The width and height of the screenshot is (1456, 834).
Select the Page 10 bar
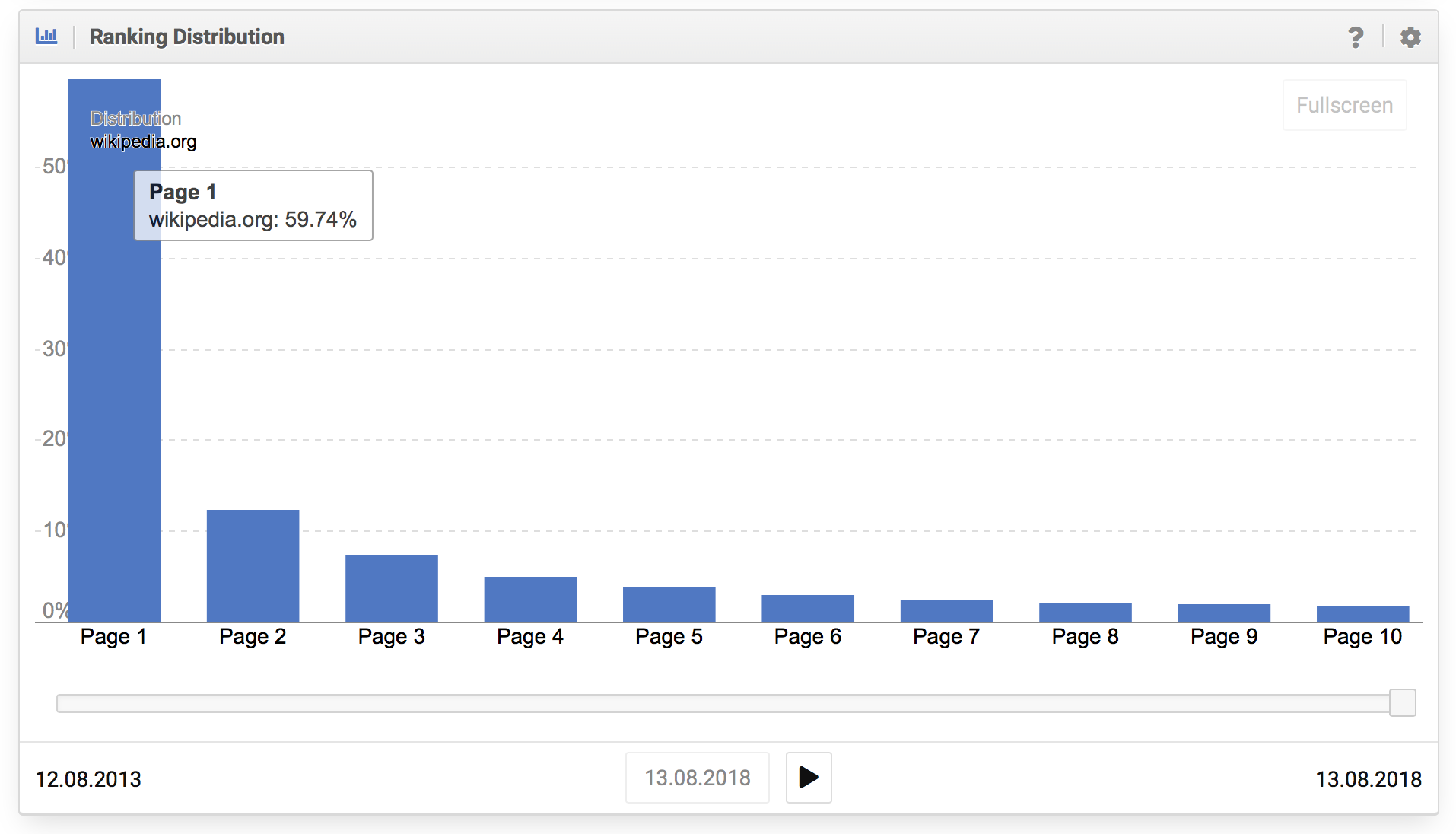pyautogui.click(x=1363, y=614)
